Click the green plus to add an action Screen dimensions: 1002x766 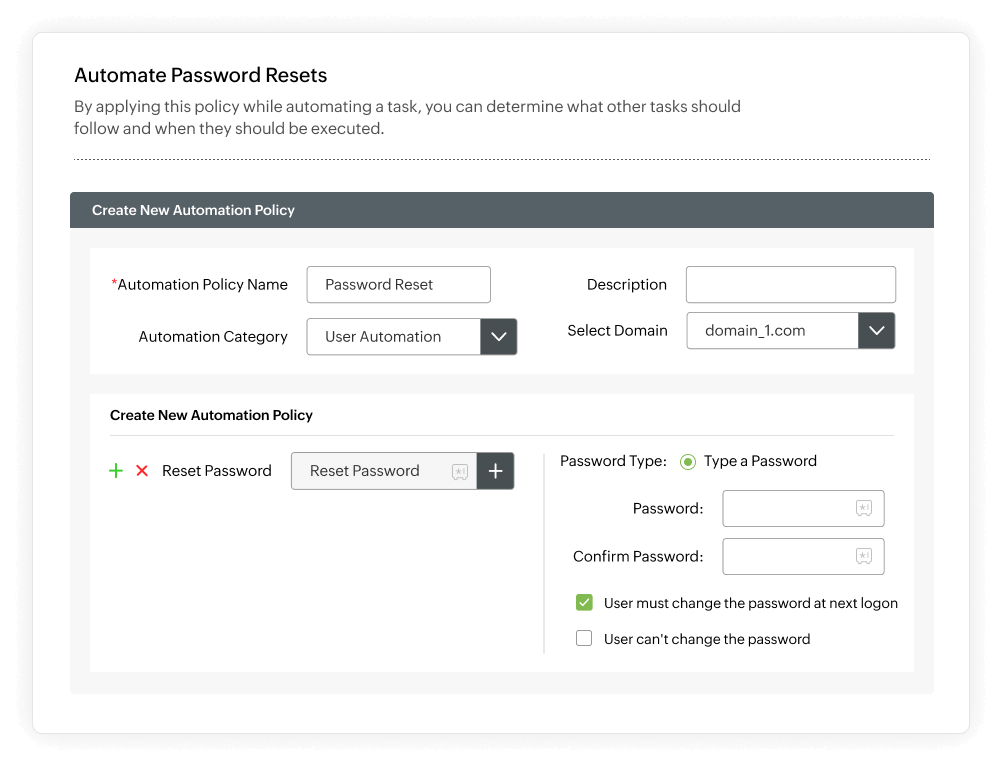[x=115, y=470]
